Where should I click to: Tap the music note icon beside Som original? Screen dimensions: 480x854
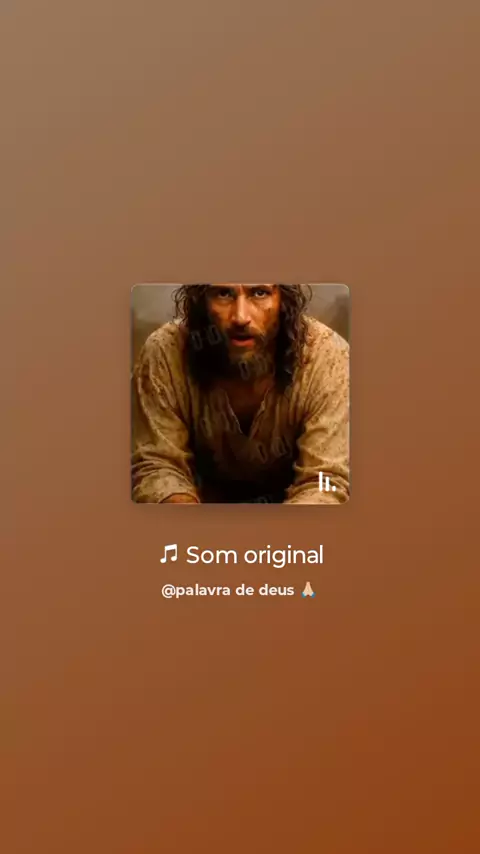point(169,554)
